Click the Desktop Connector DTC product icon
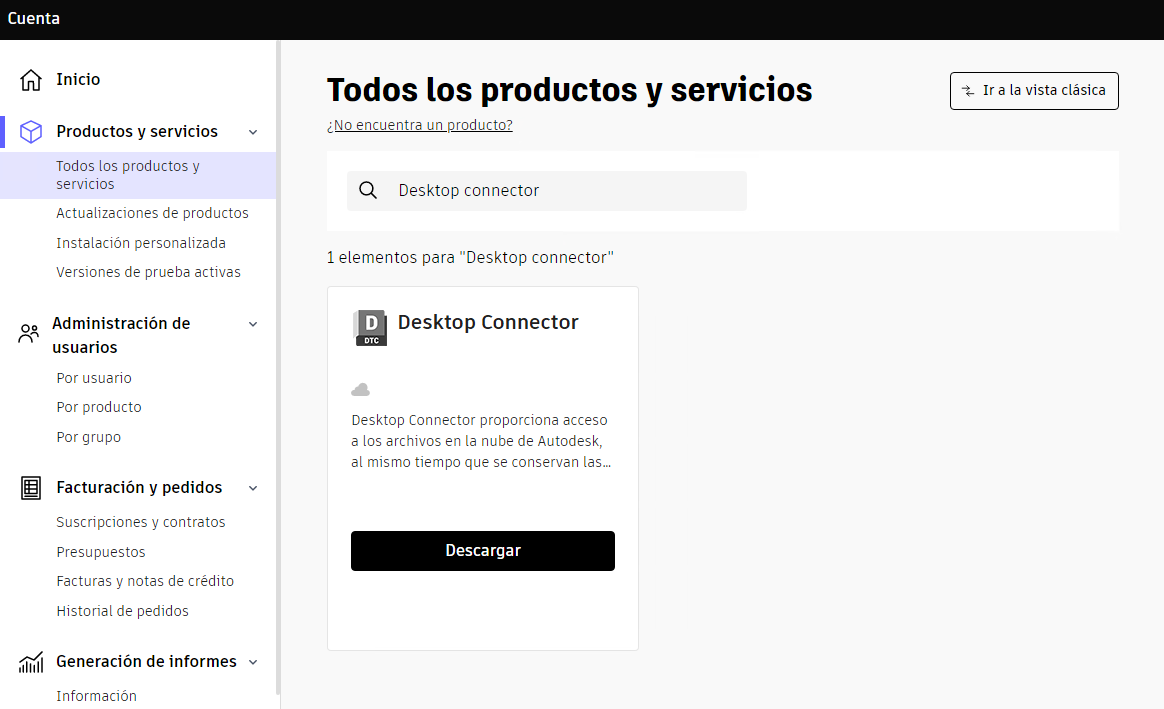The height and width of the screenshot is (709, 1164). tap(370, 328)
